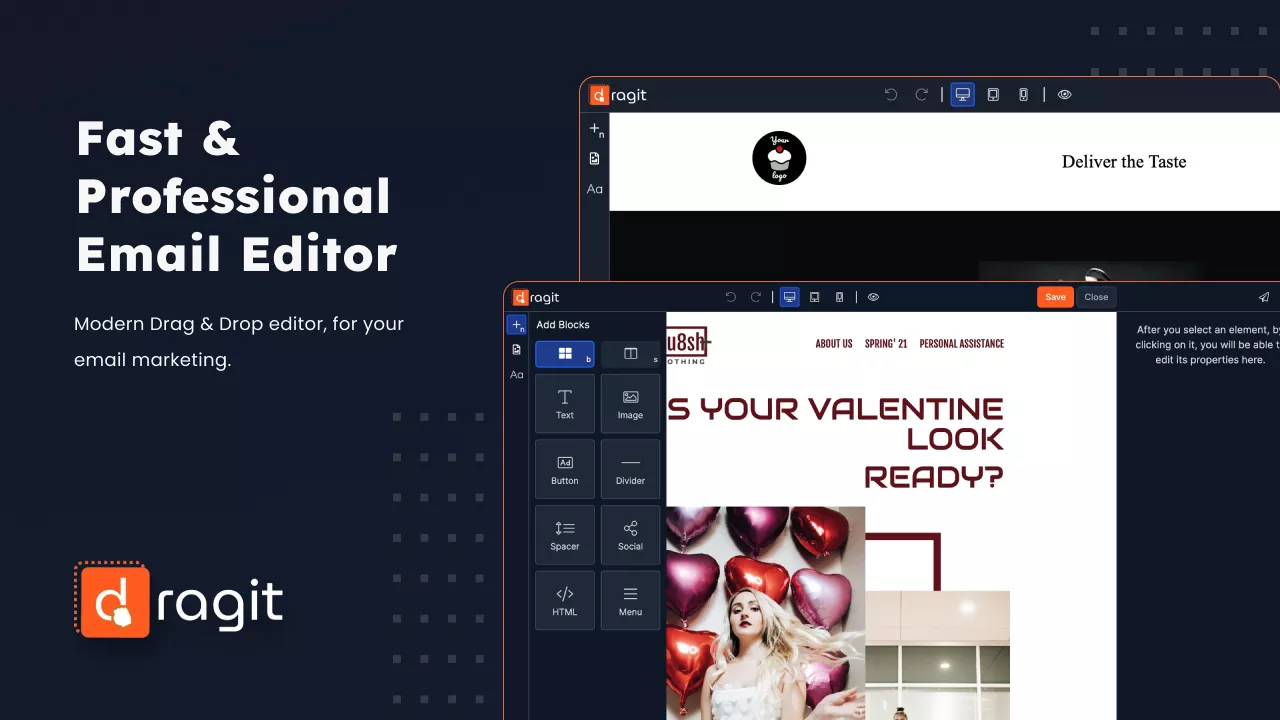
Task: Select the HTML code block
Action: (565, 600)
